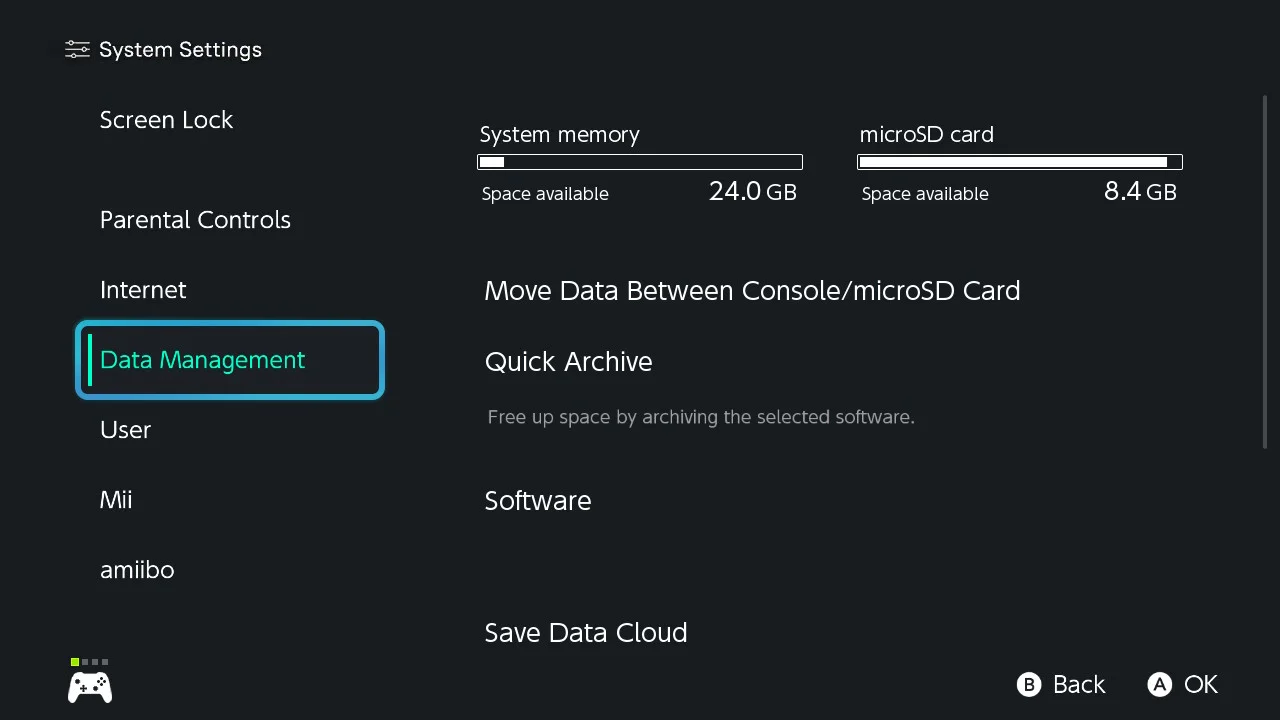Open the Screen Lock settings

166,120
